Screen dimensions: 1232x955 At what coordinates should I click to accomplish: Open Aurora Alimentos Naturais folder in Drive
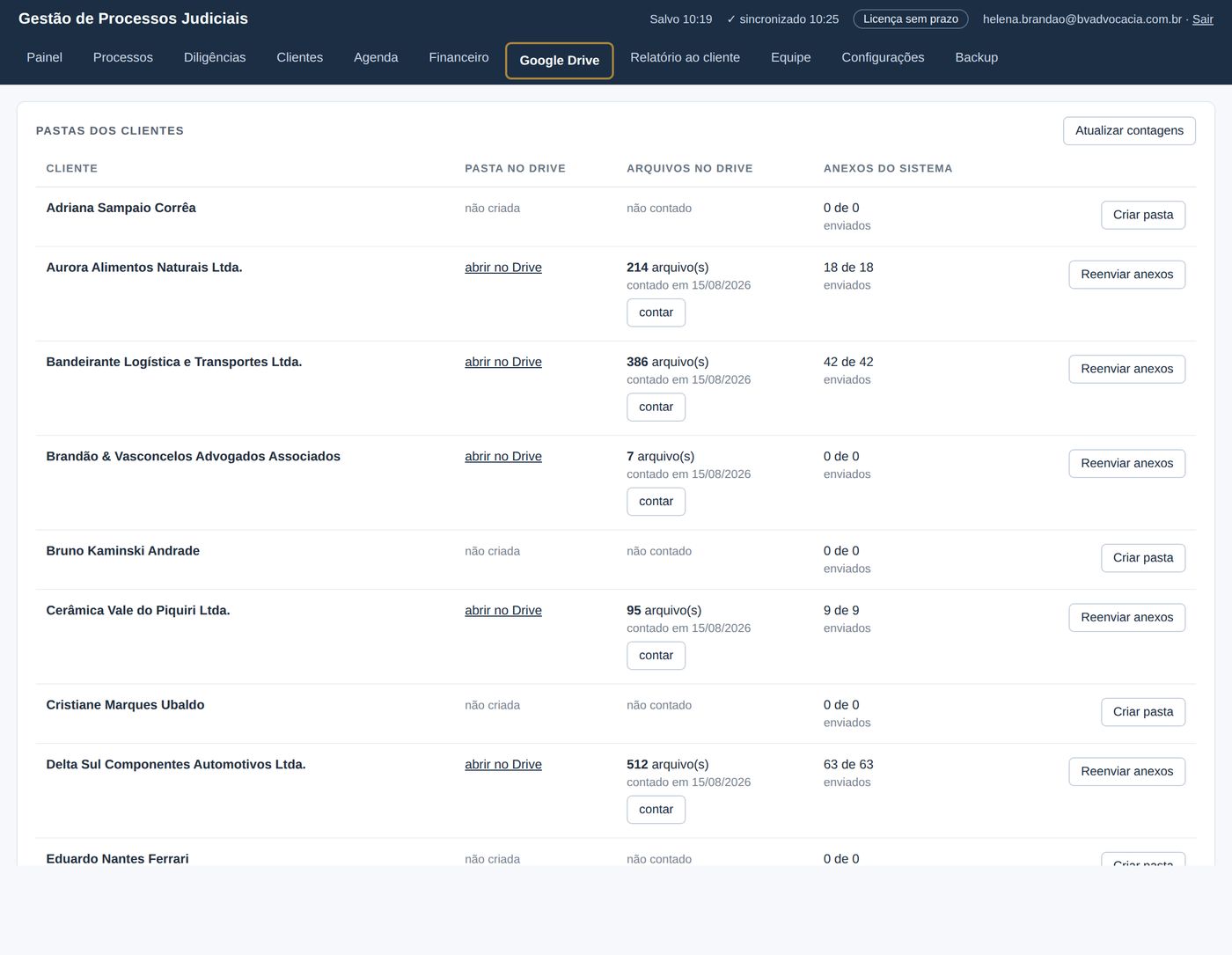pos(503,268)
